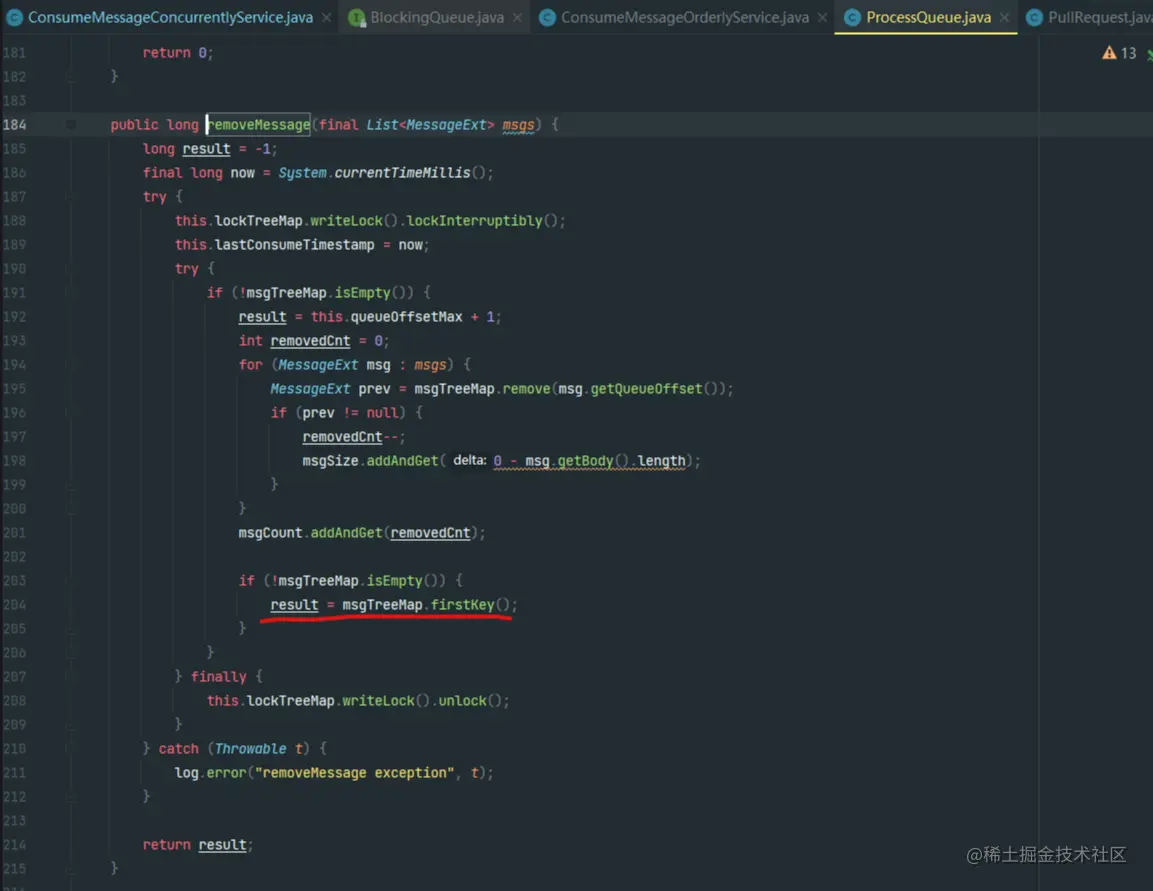The height and width of the screenshot is (891, 1153).
Task: Click removedCnt-- on line 197
Action: [x=351, y=437]
